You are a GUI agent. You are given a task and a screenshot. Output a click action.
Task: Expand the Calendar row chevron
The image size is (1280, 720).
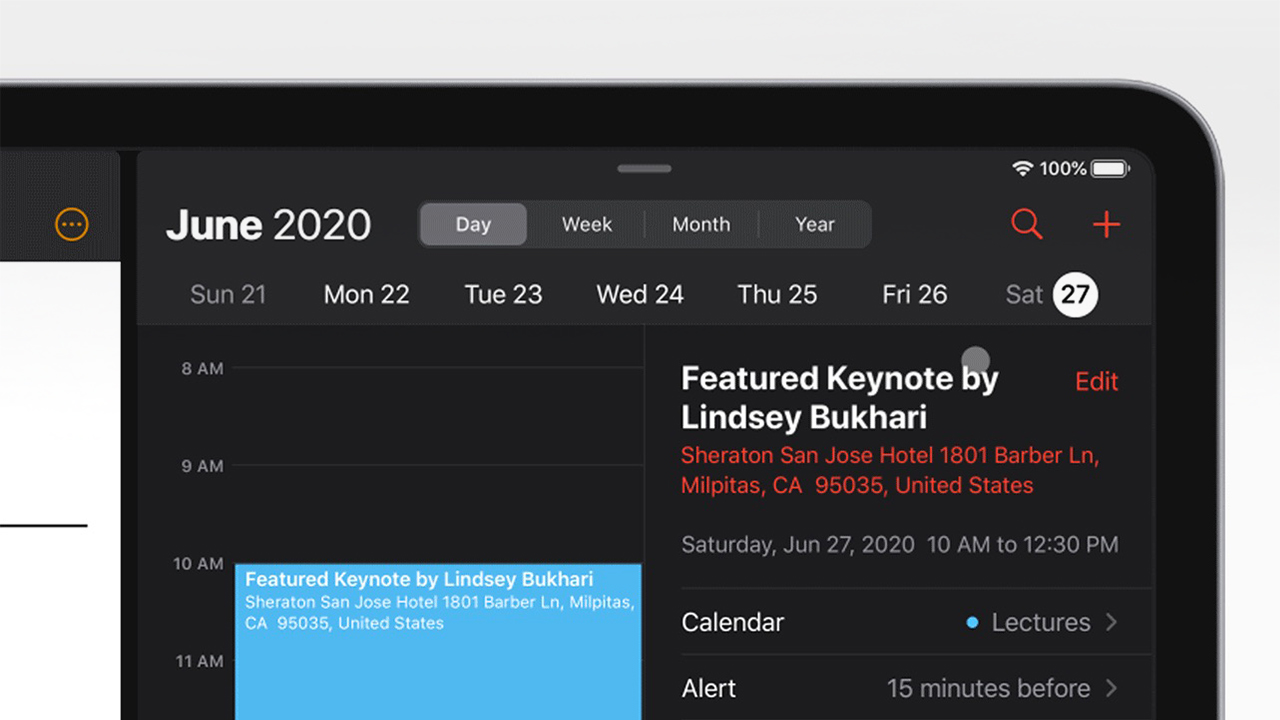(1111, 622)
